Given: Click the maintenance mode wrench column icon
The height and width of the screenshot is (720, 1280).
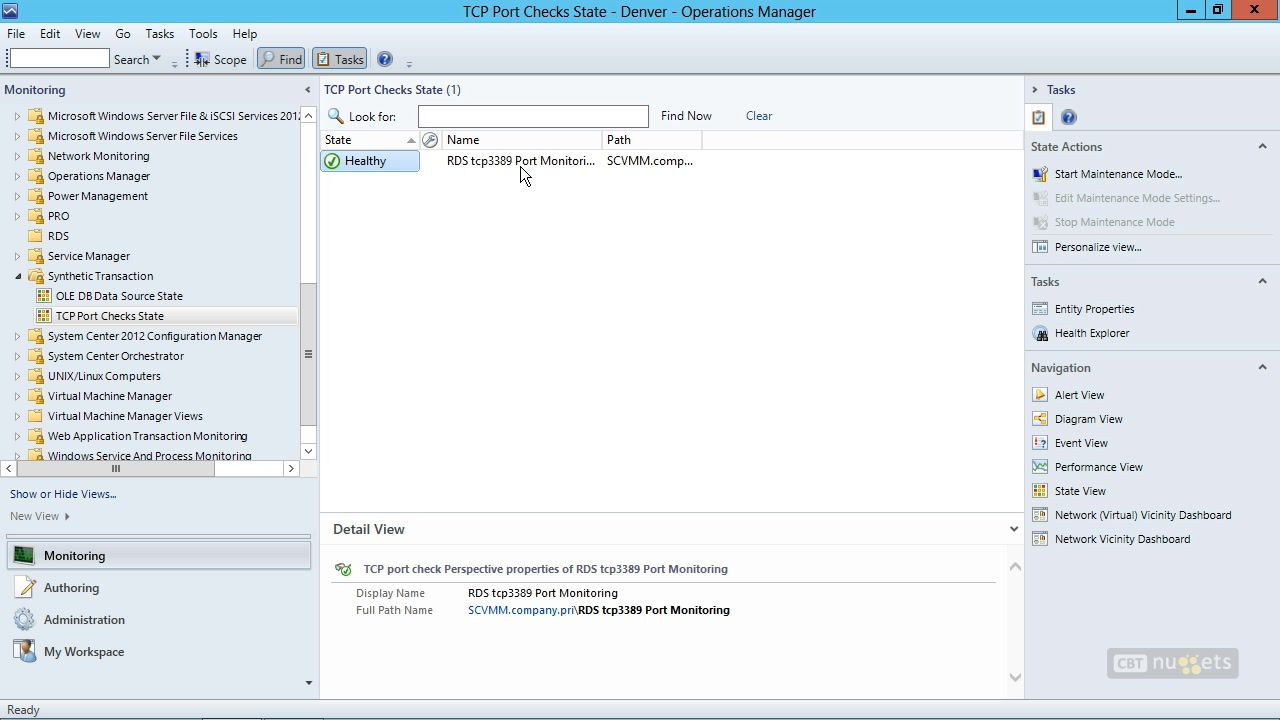Looking at the screenshot, I should [x=430, y=140].
